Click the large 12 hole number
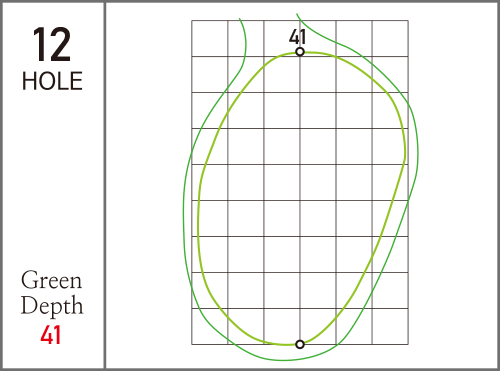The width and height of the screenshot is (500, 371). [x=52, y=45]
